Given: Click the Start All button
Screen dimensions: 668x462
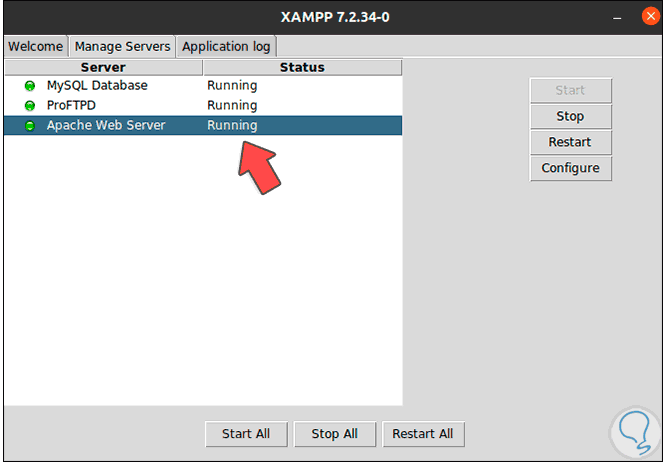Looking at the screenshot, I should (246, 434).
